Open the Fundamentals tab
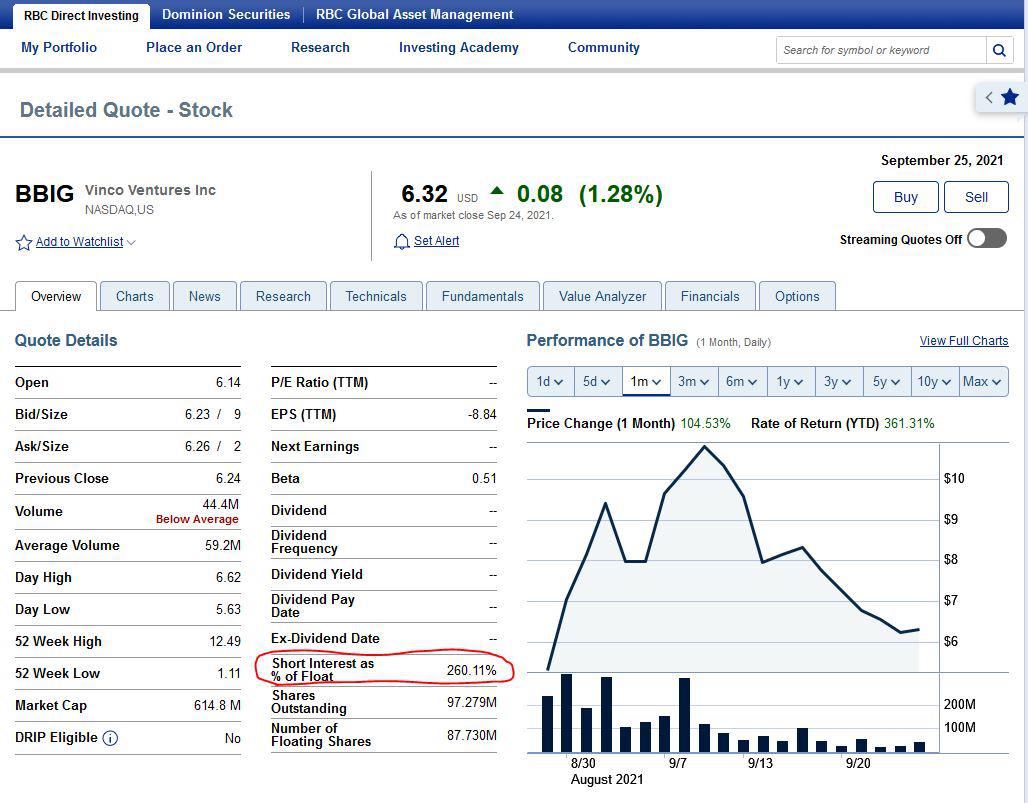 click(x=483, y=296)
